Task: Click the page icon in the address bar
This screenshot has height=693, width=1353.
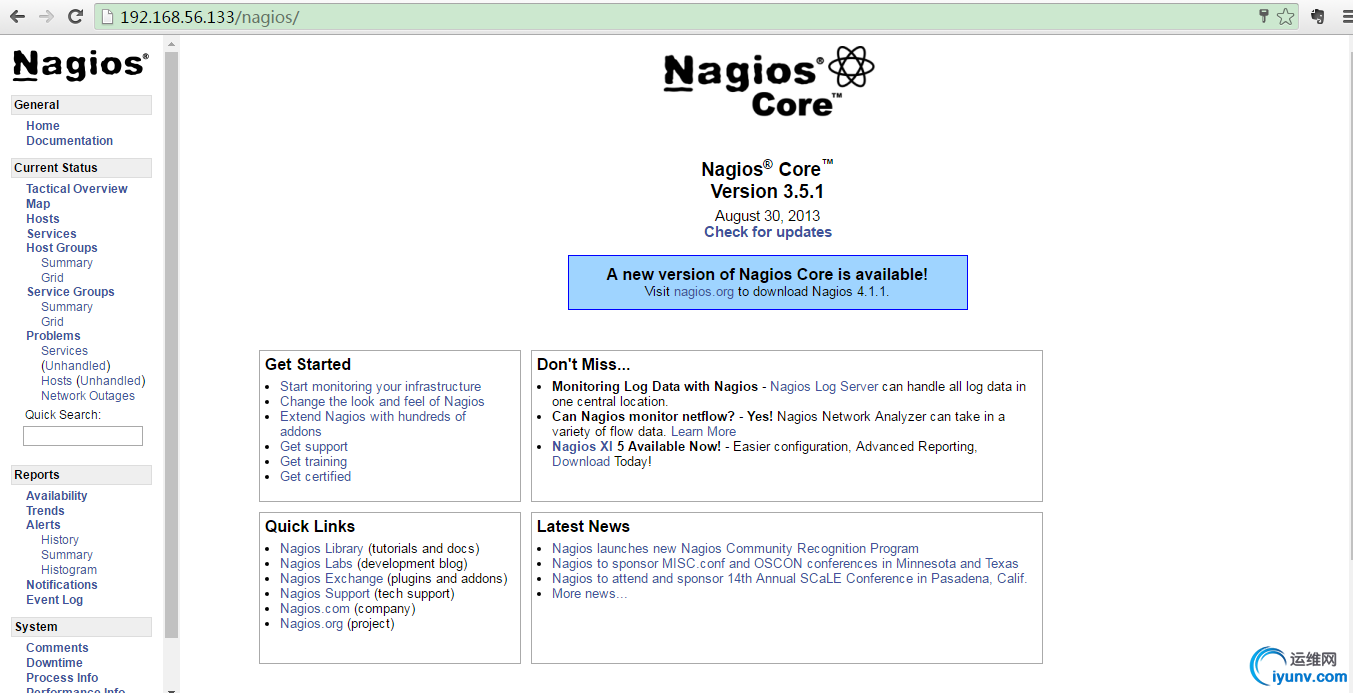Action: pos(107,17)
